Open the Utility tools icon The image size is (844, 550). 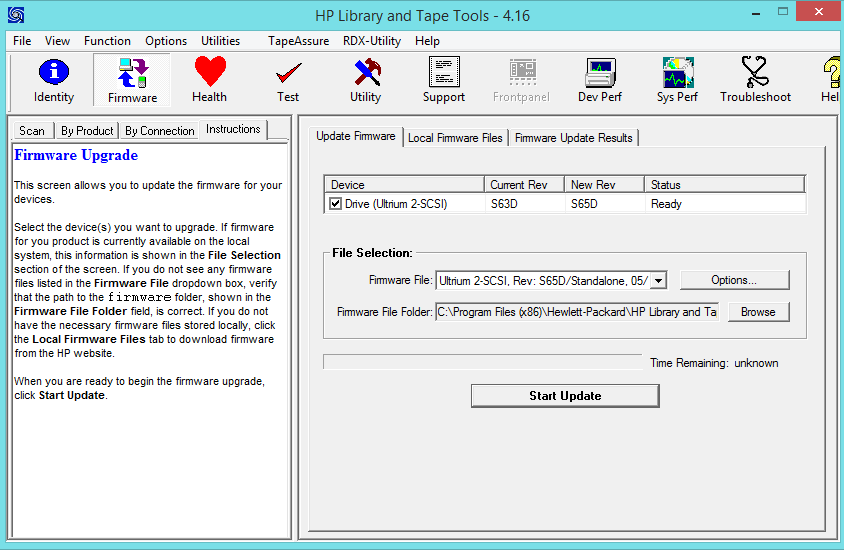tap(365, 81)
